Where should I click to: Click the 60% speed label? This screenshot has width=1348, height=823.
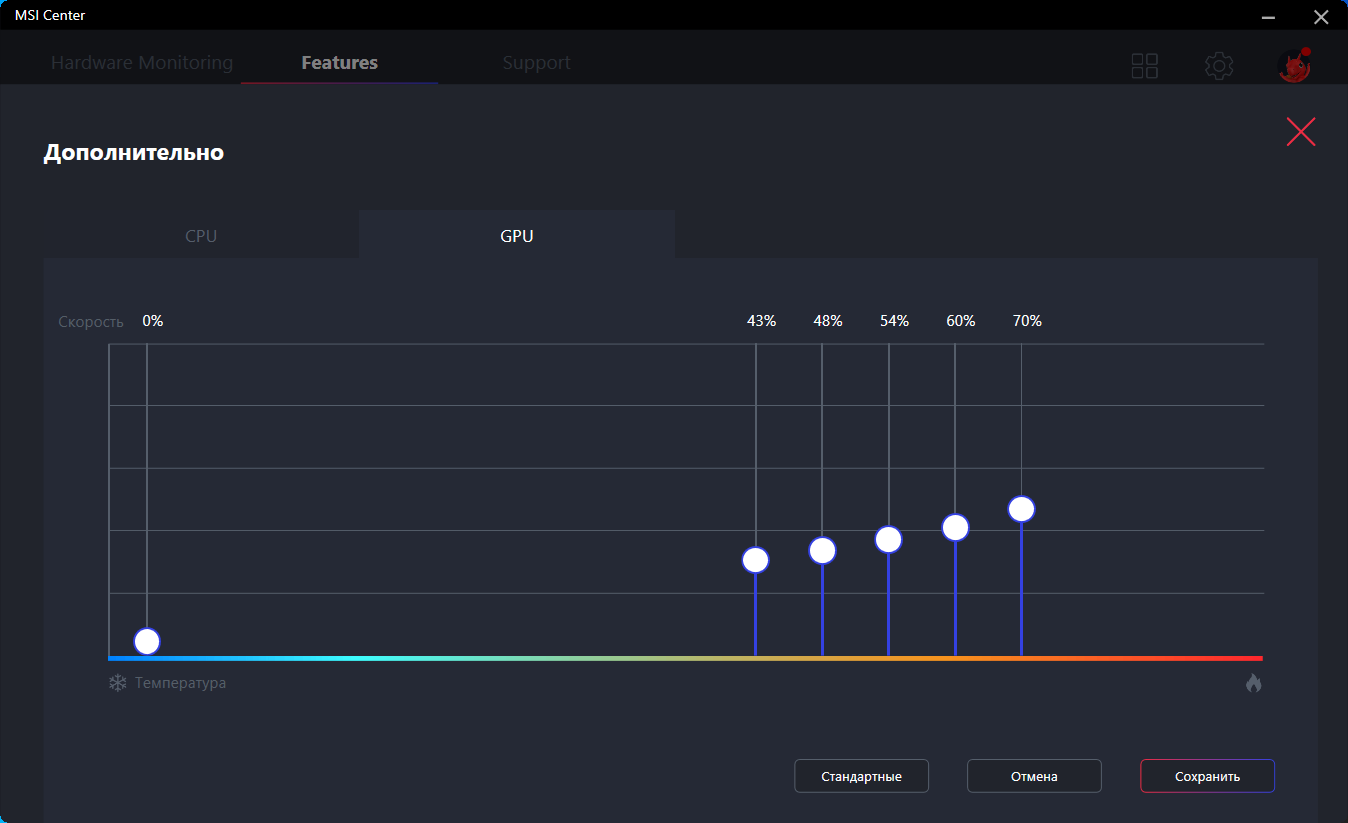961,321
